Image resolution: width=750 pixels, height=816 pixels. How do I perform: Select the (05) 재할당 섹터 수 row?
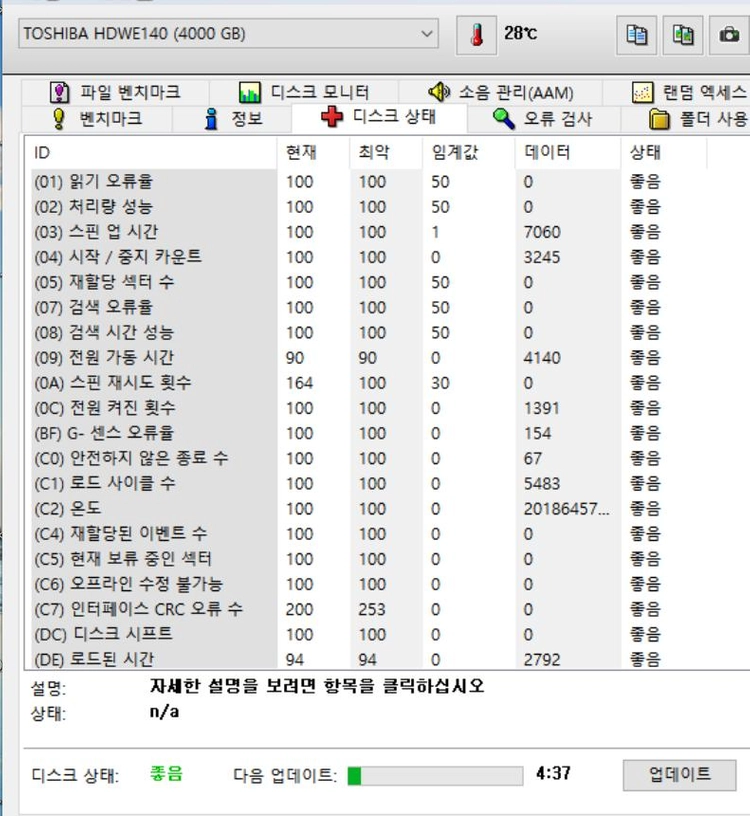388,283
